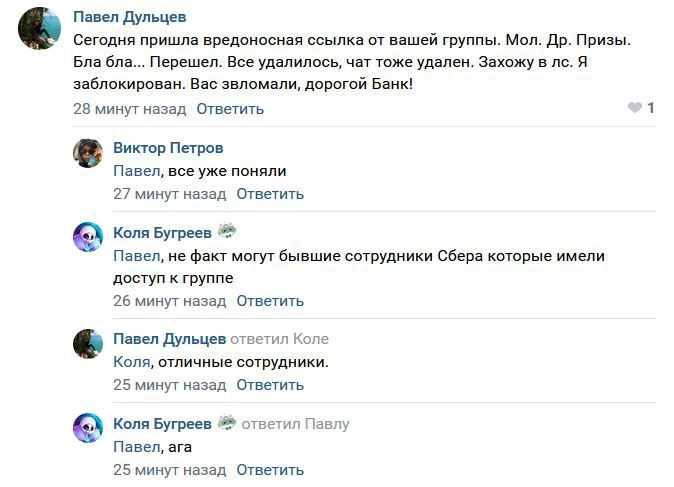This screenshot has width=674, height=487.
Task: Open the '28 минут назад' timestamp link
Action: point(130,108)
